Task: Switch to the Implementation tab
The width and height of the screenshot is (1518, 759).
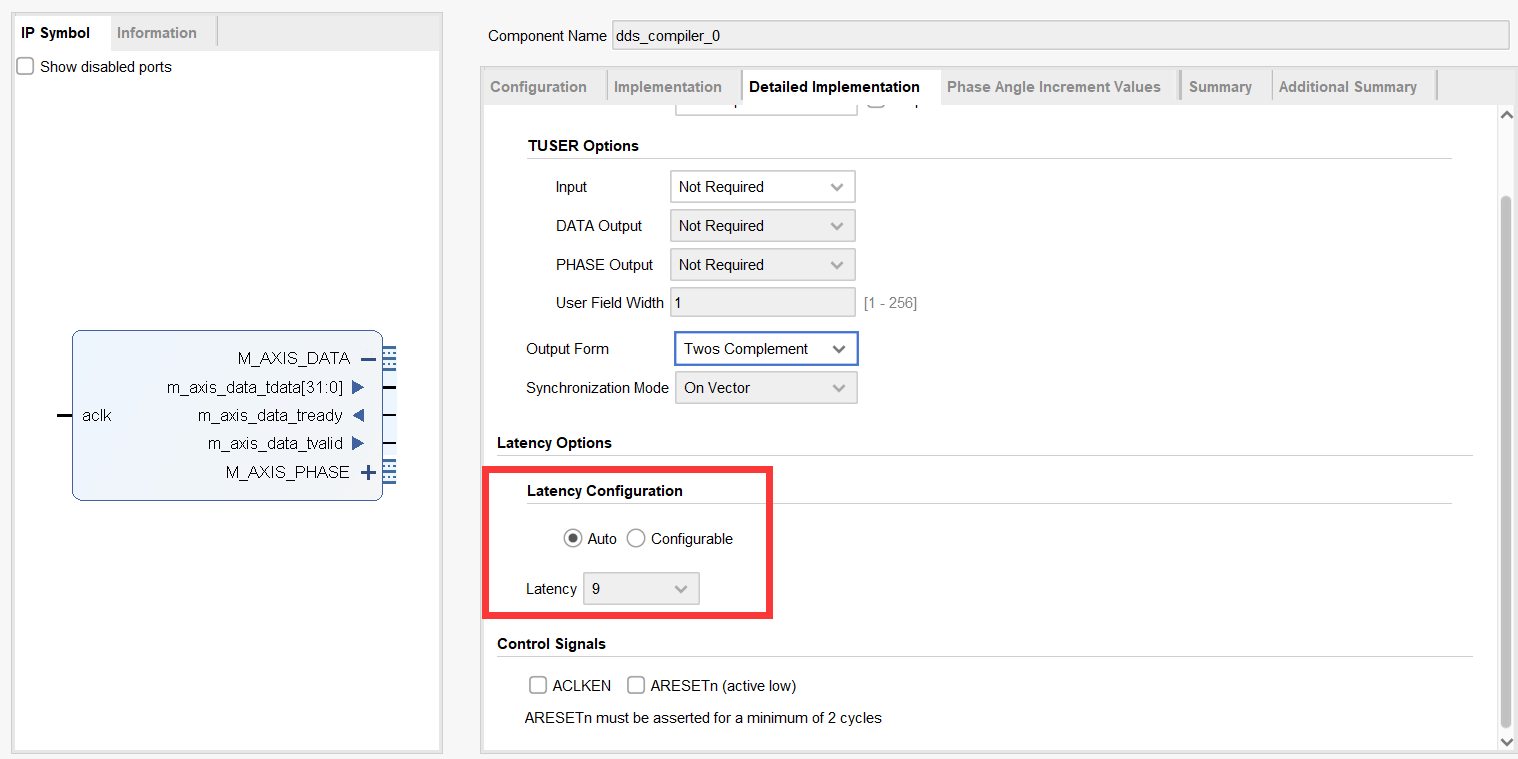Action: [667, 87]
